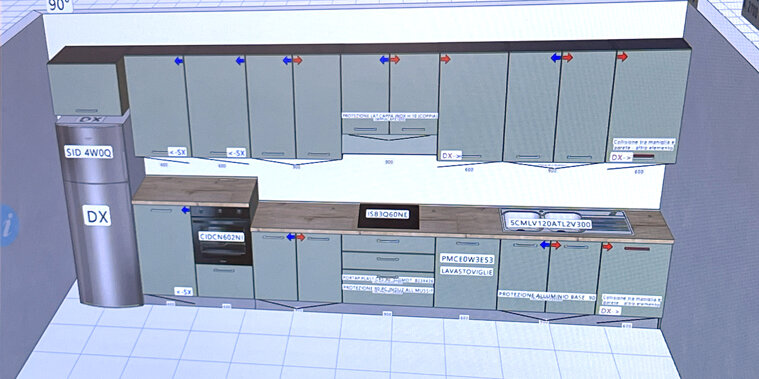Click the blue info icon at left edge

(x=8, y=225)
